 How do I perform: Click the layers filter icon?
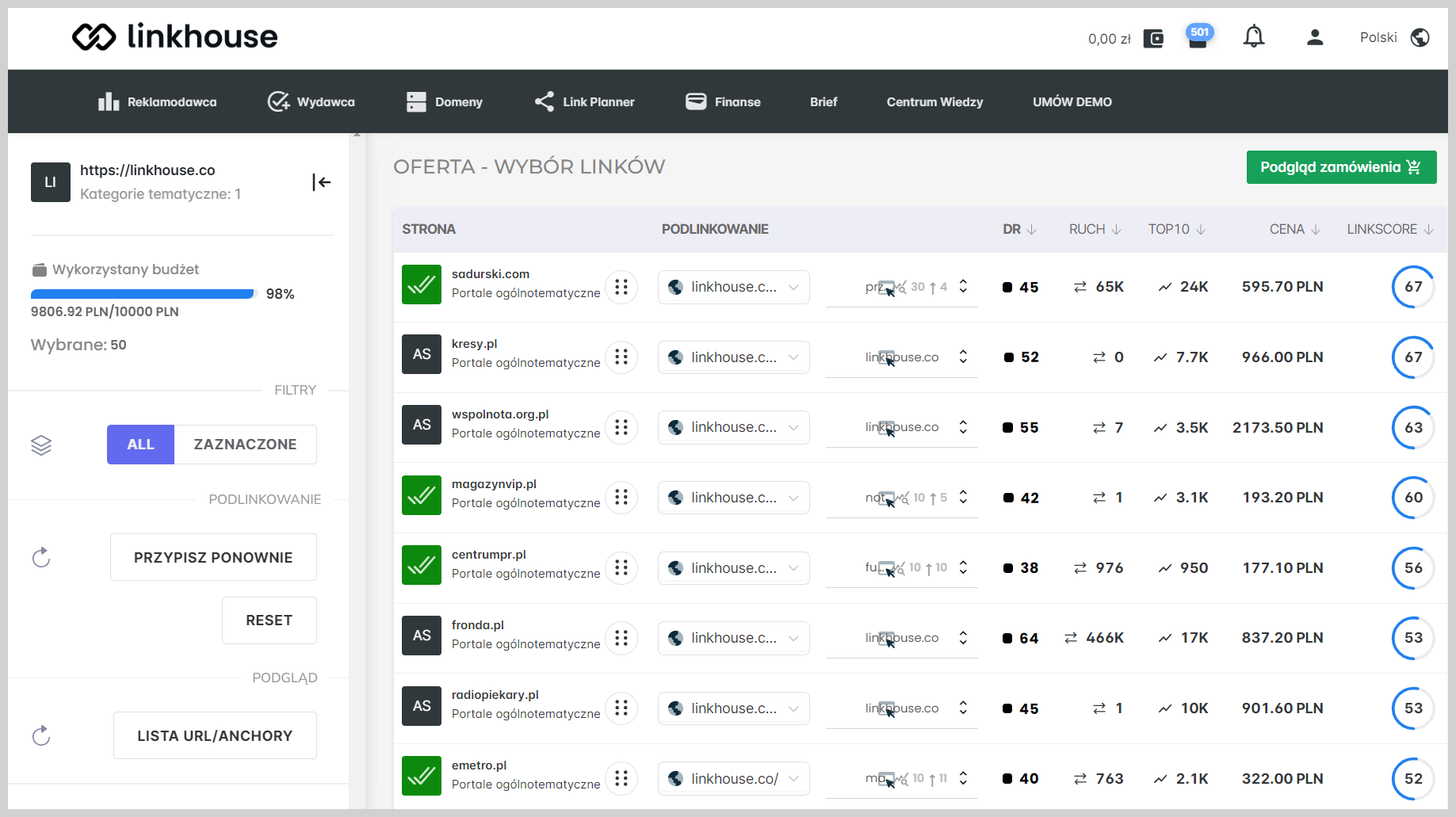pos(41,445)
